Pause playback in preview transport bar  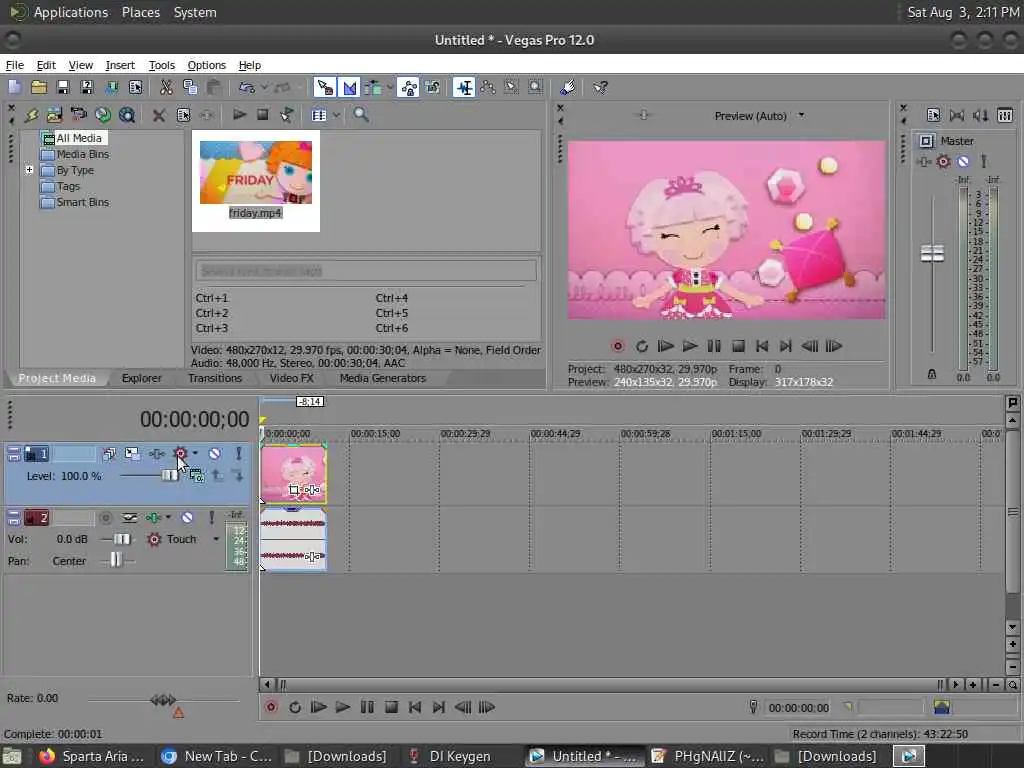714,346
